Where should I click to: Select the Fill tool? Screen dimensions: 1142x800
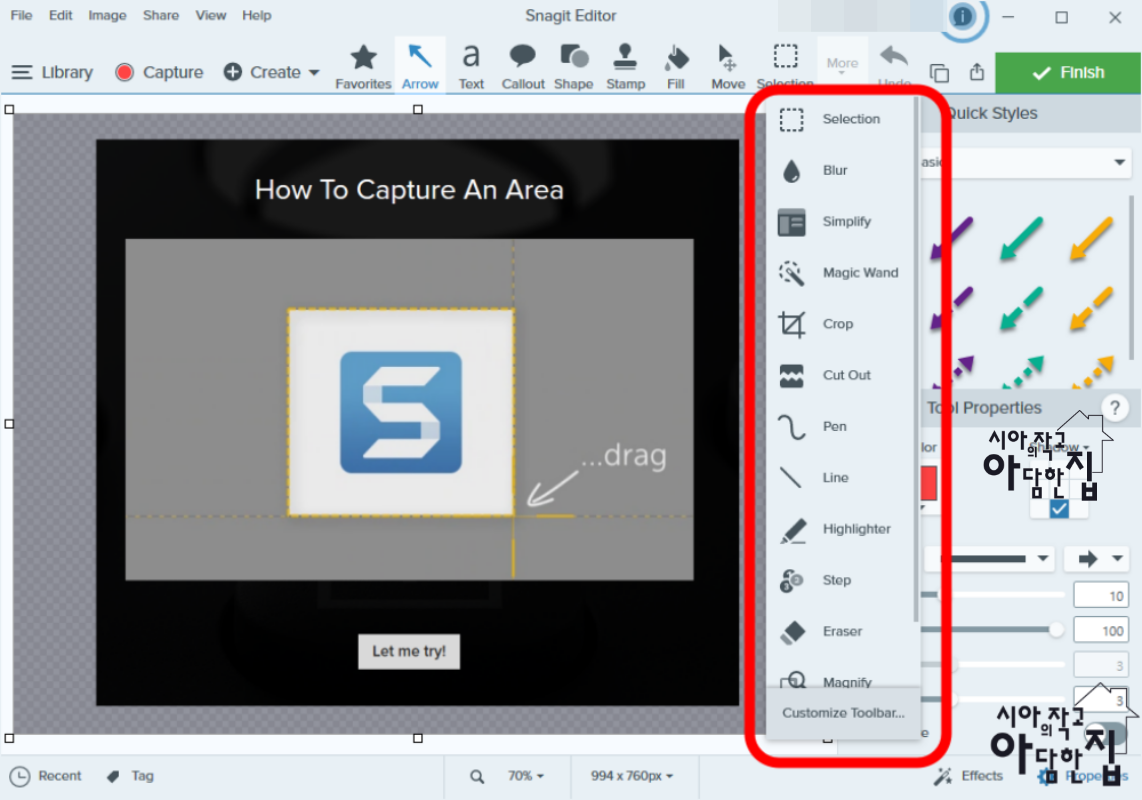point(676,67)
